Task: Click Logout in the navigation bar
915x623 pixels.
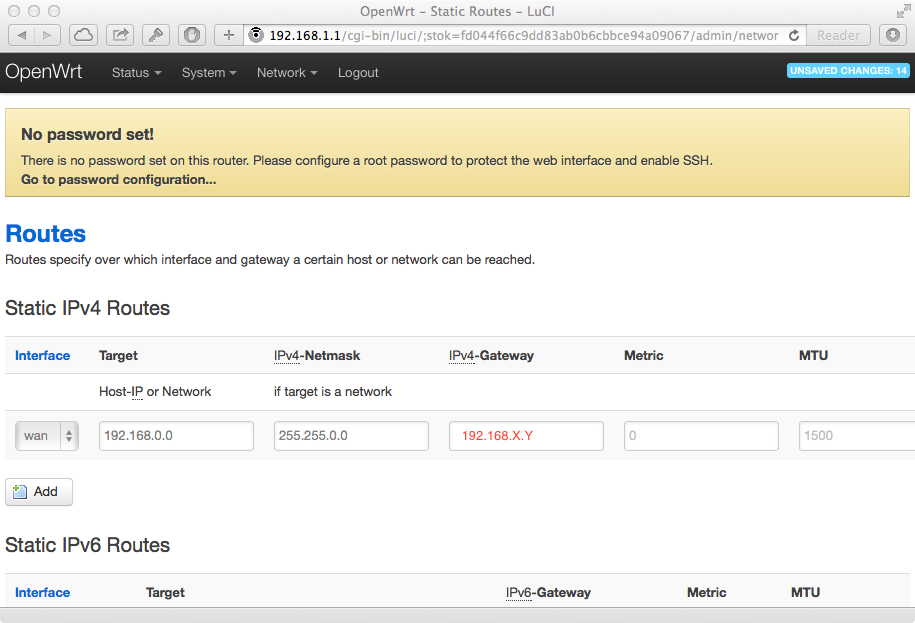Action: click(x=358, y=73)
